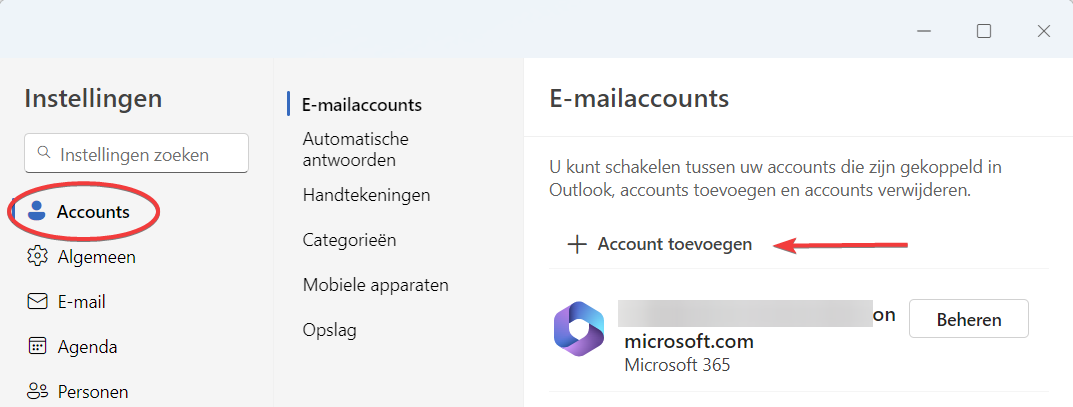The width and height of the screenshot is (1073, 407).
Task: Select the E-mailaccounts tab
Action: pyautogui.click(x=362, y=104)
